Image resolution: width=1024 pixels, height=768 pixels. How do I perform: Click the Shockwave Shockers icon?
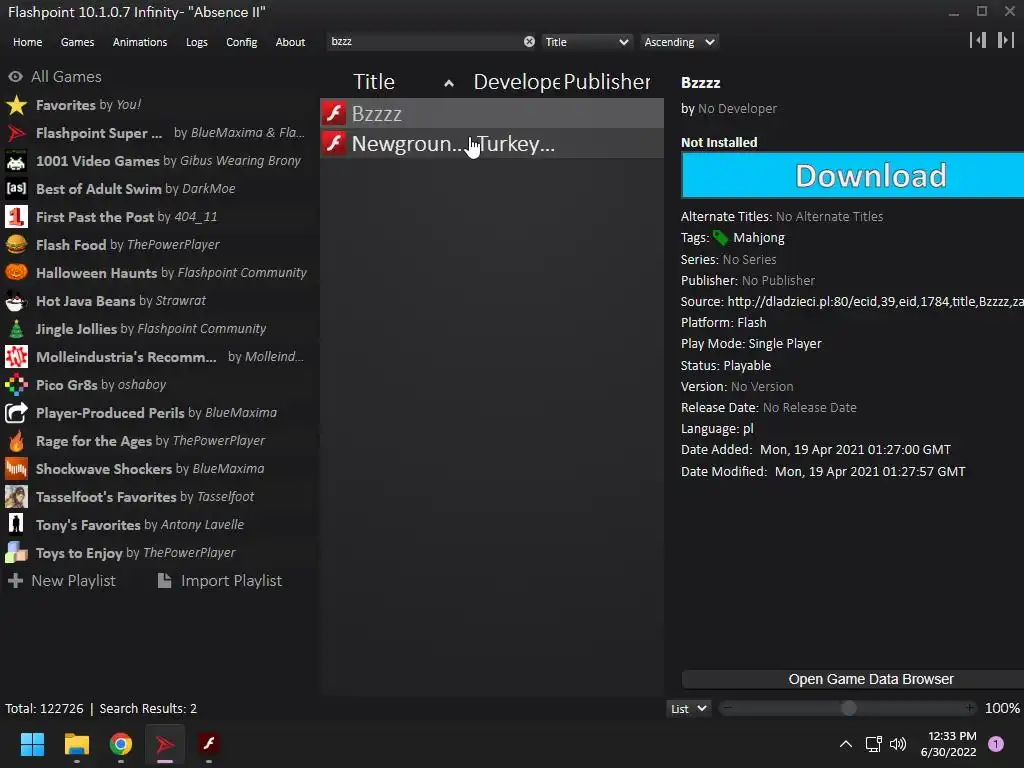point(16,469)
